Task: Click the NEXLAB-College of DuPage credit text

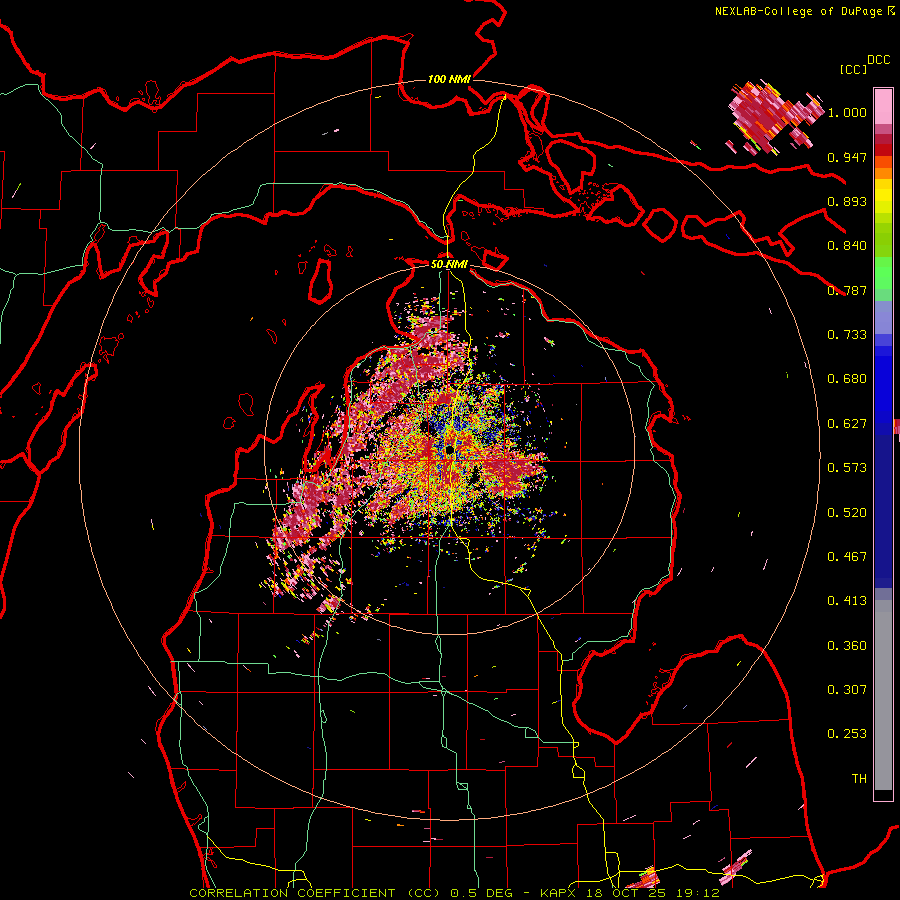Action: tap(798, 11)
